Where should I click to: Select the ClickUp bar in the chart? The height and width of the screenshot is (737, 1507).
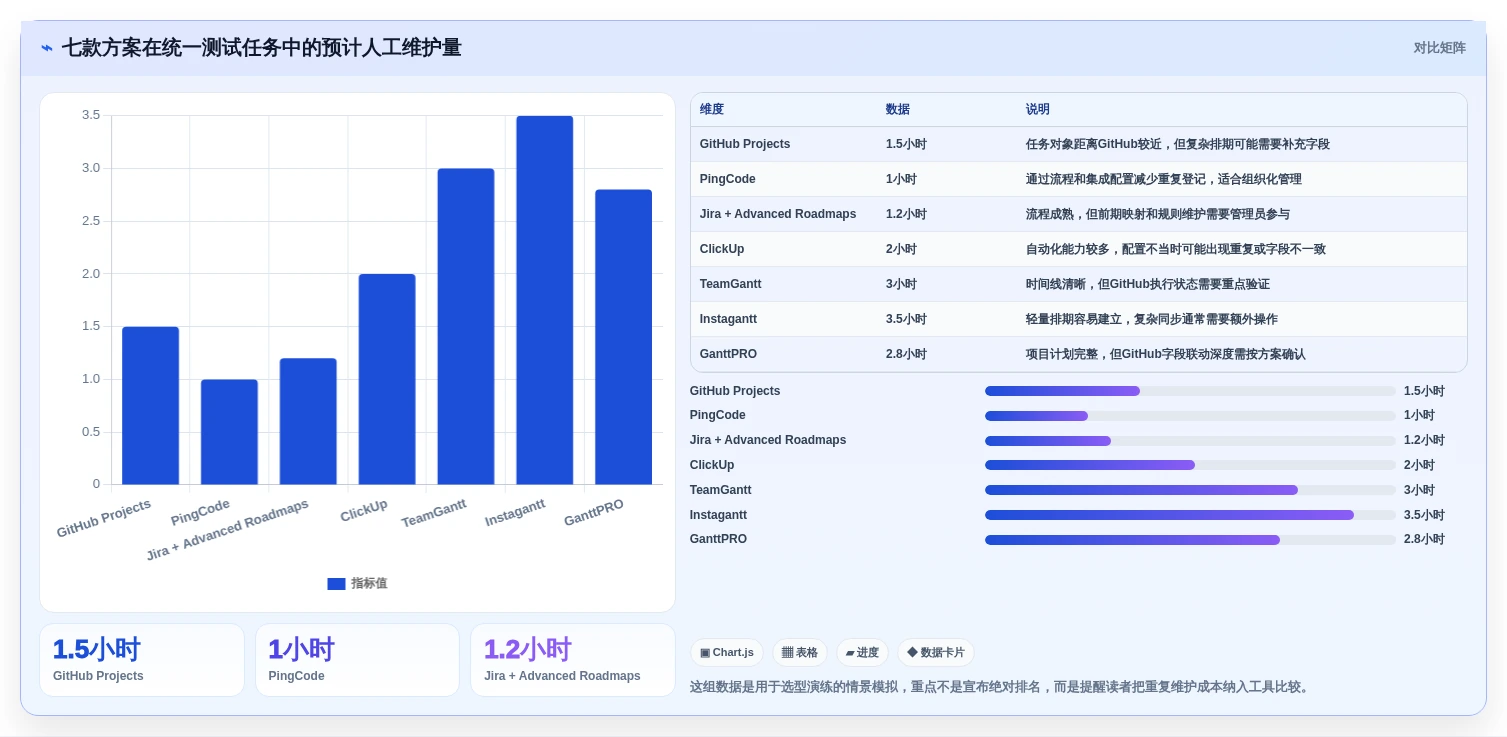point(387,380)
